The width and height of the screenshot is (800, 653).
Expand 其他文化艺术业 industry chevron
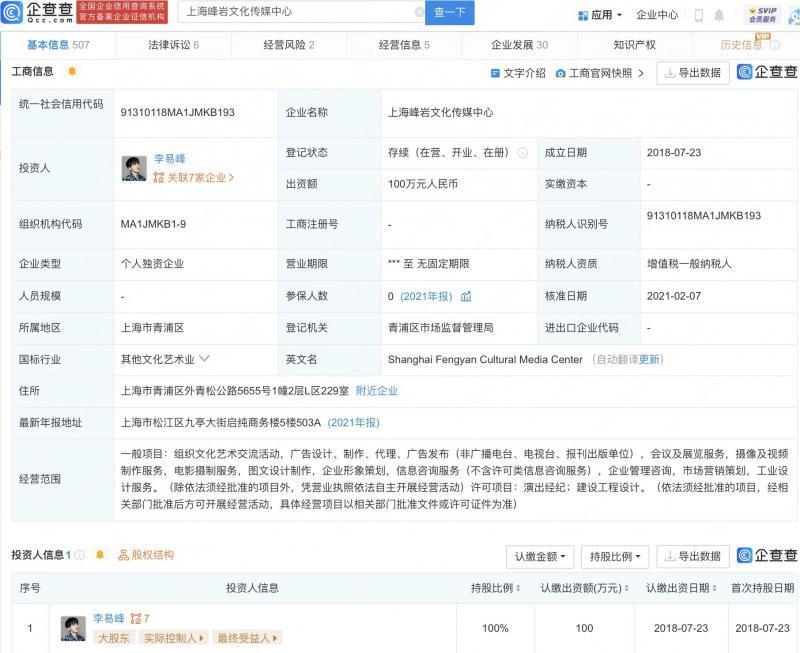[205, 359]
